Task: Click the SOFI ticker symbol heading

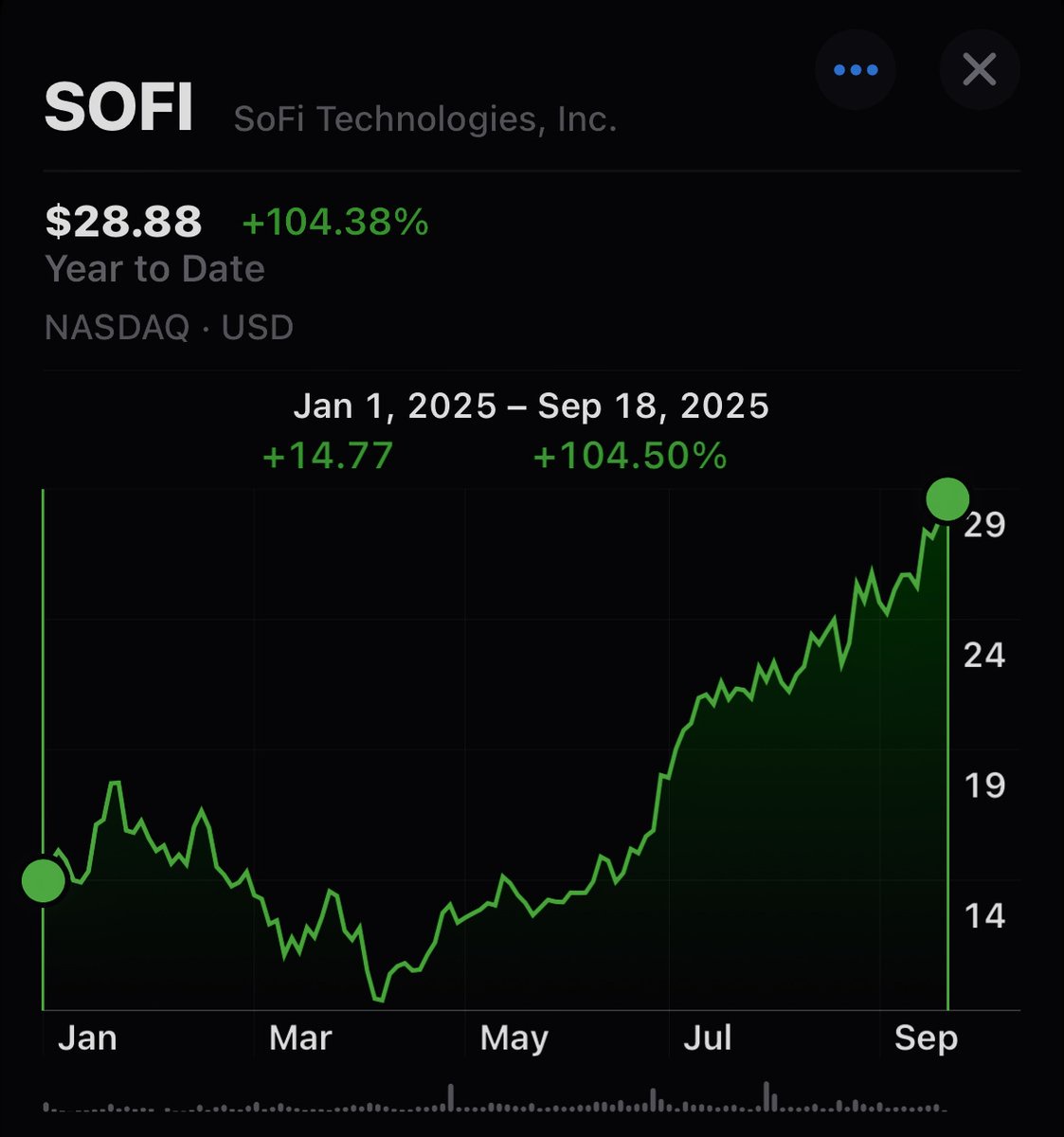Action: [x=119, y=107]
